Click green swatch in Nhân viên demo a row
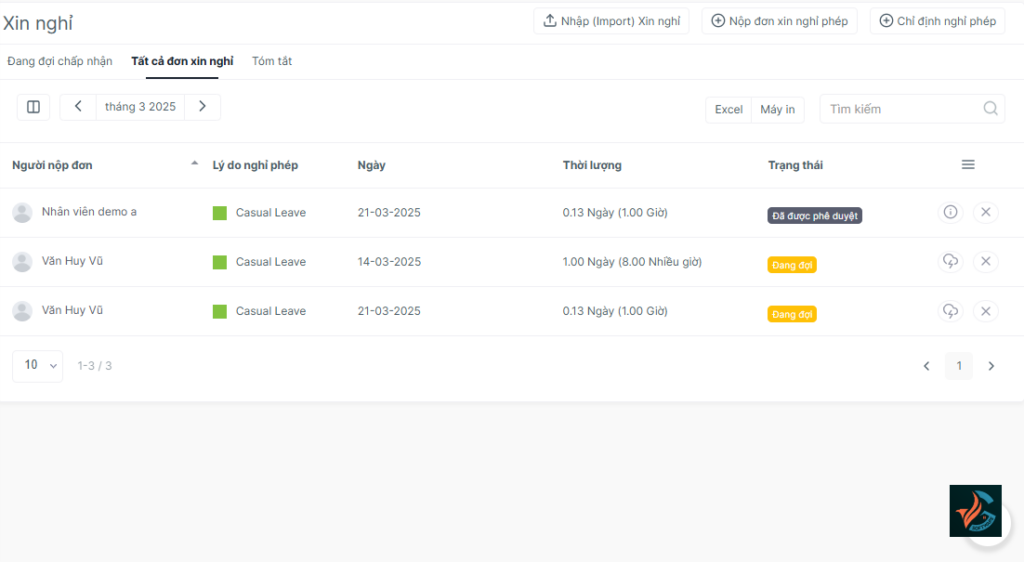This screenshot has height=562, width=1024. click(219, 213)
